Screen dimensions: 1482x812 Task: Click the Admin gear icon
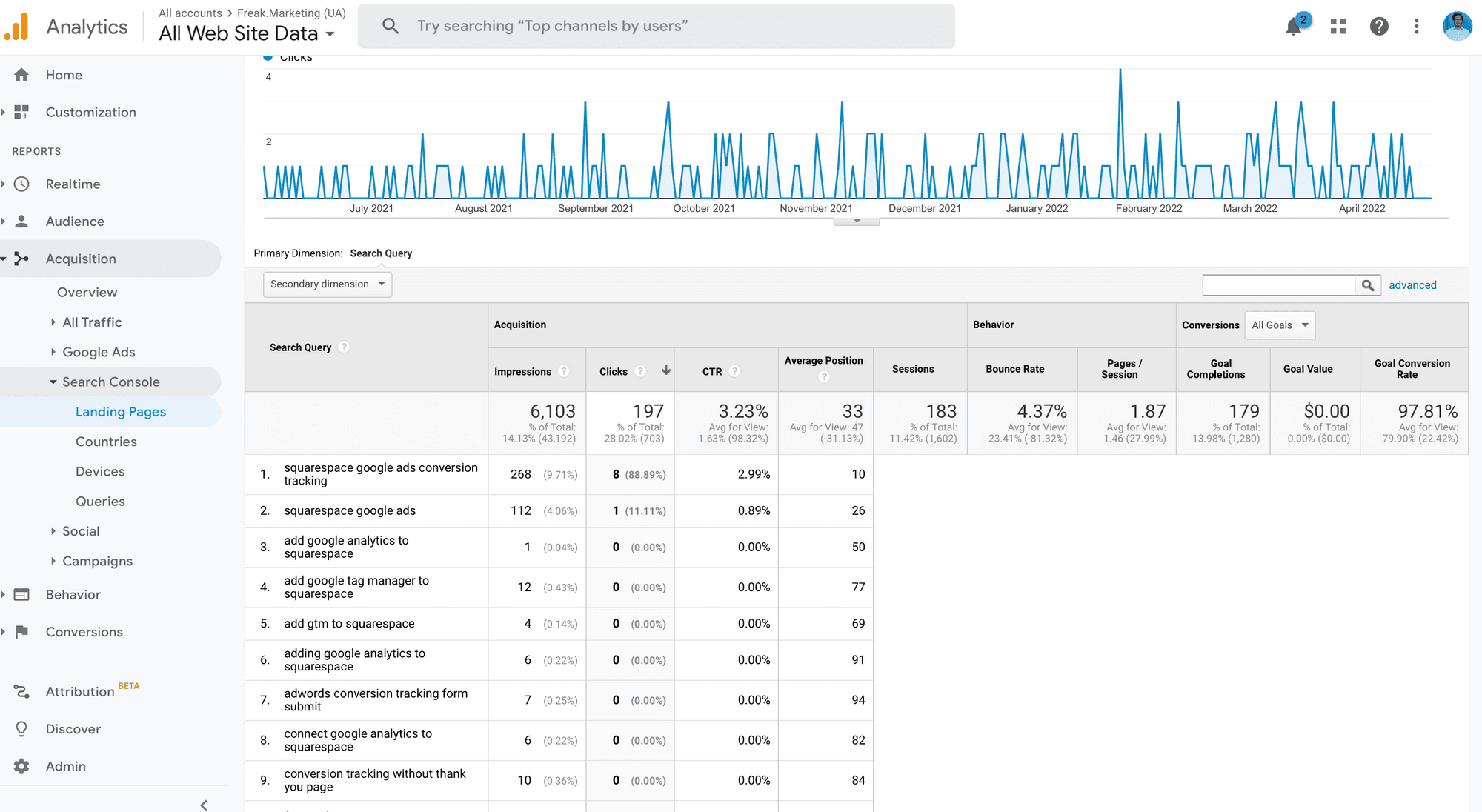tap(21, 766)
